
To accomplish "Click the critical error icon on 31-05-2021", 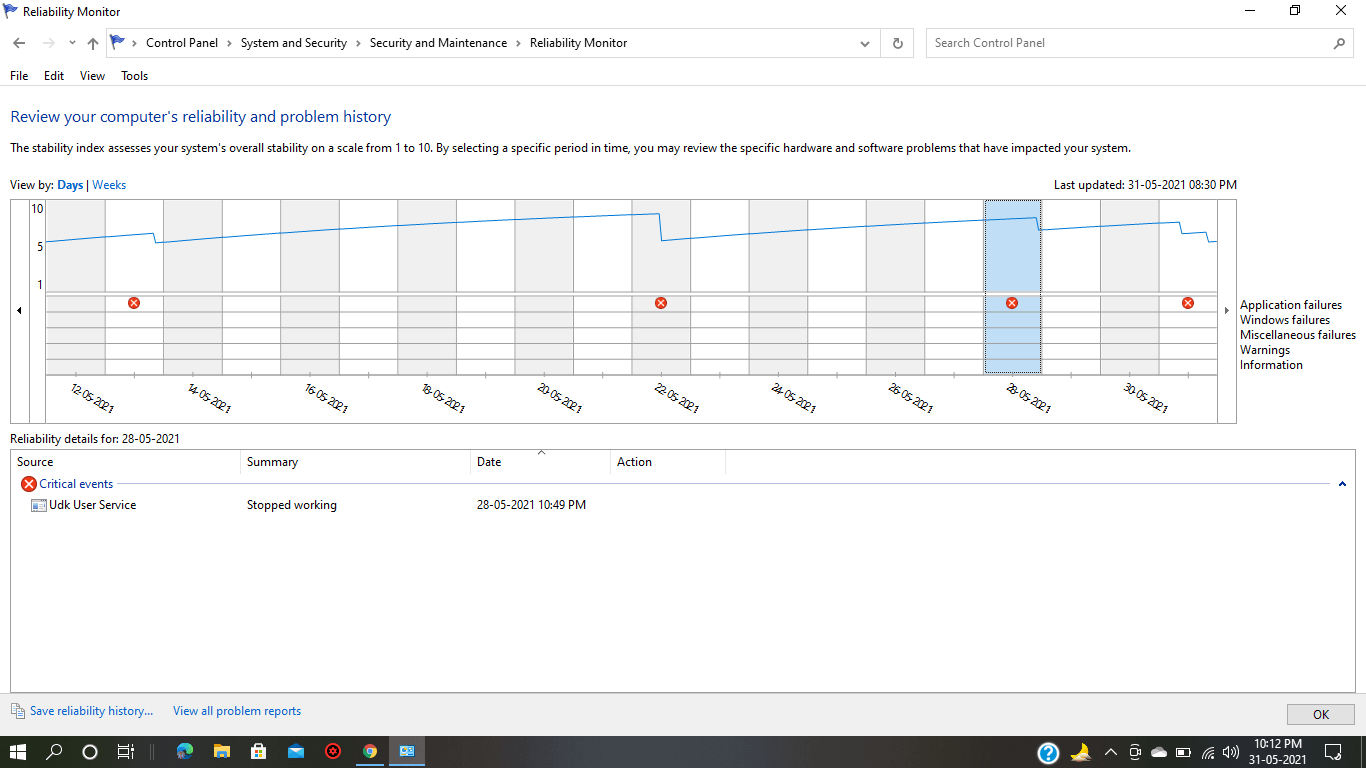I will coord(1188,303).
